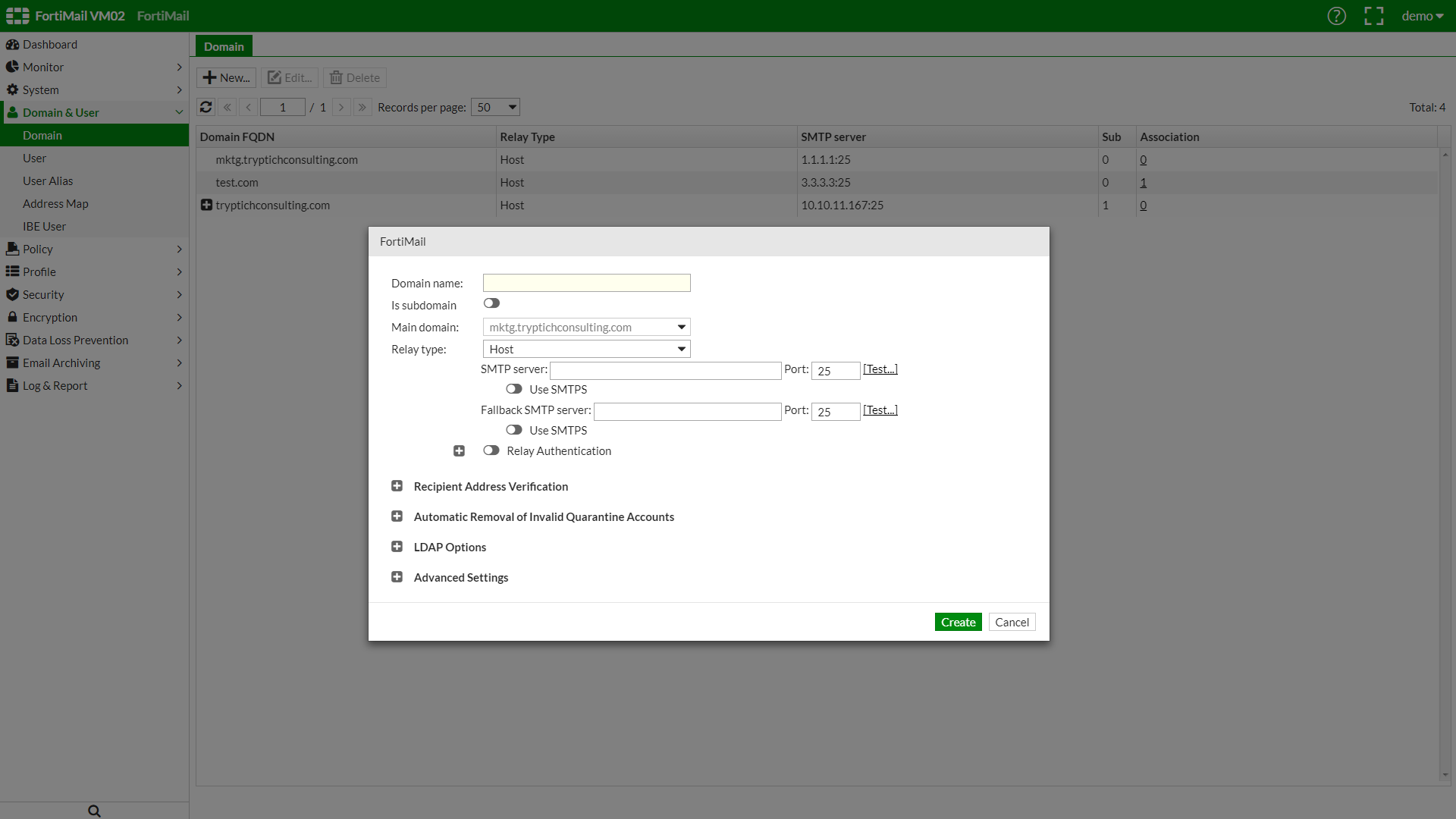Screen dimensions: 1456x819
Task: Expand the Advanced Settings section
Action: [397, 577]
